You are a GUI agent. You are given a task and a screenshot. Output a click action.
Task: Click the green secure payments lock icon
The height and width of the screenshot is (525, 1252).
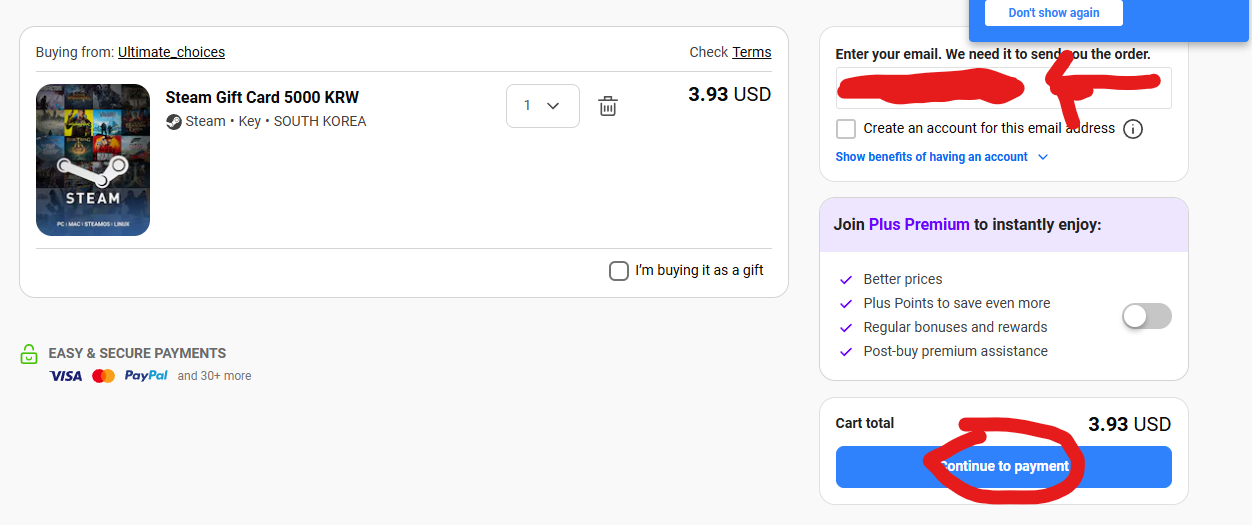[x=29, y=354]
